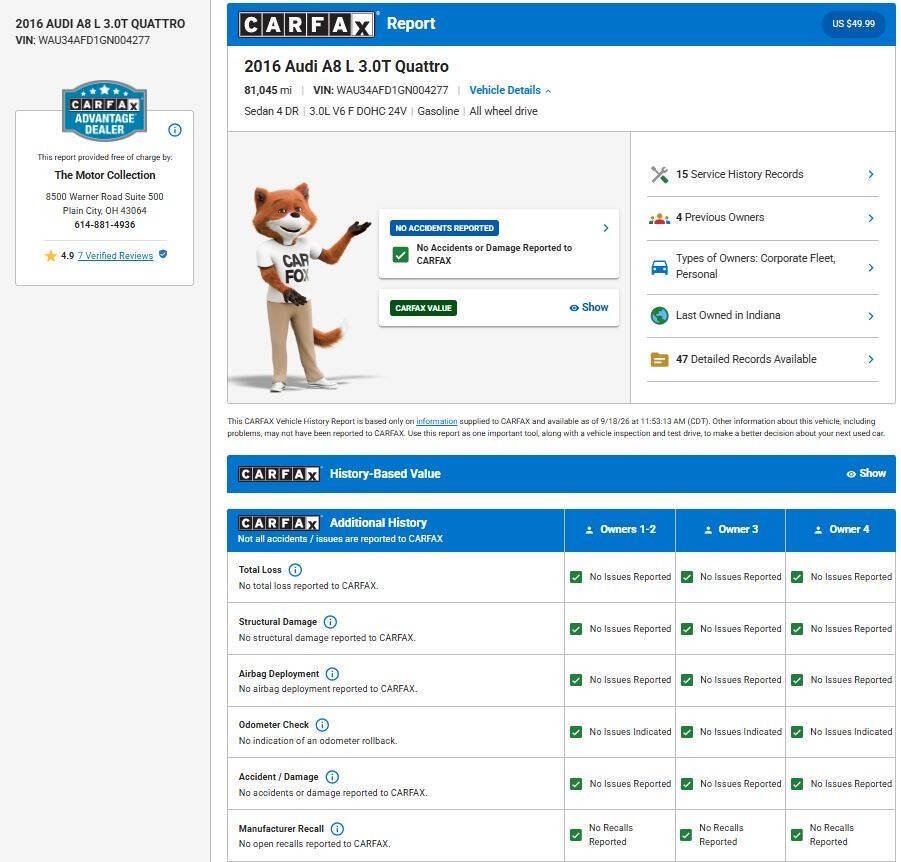Open info icon beside the Advantage Dealer badge
Viewport: 901px width, 862px height.
coord(175,130)
